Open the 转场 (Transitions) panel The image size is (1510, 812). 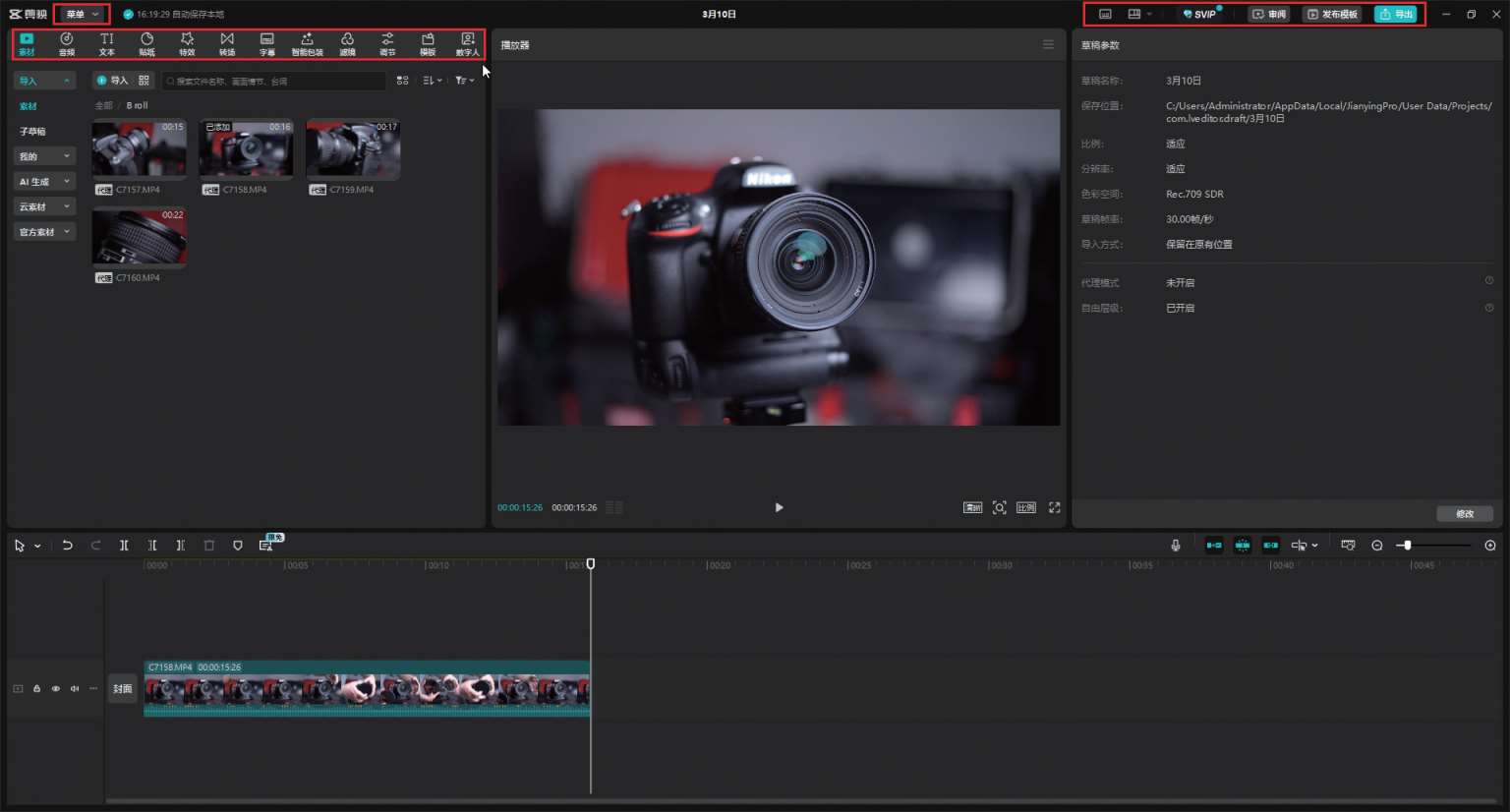click(227, 43)
